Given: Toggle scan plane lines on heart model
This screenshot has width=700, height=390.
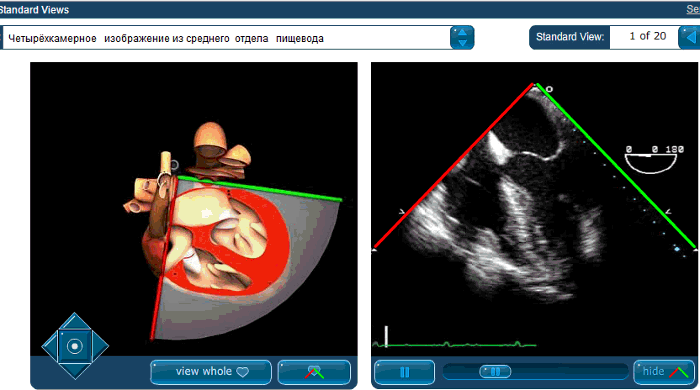Looking at the screenshot, I should point(314,372).
